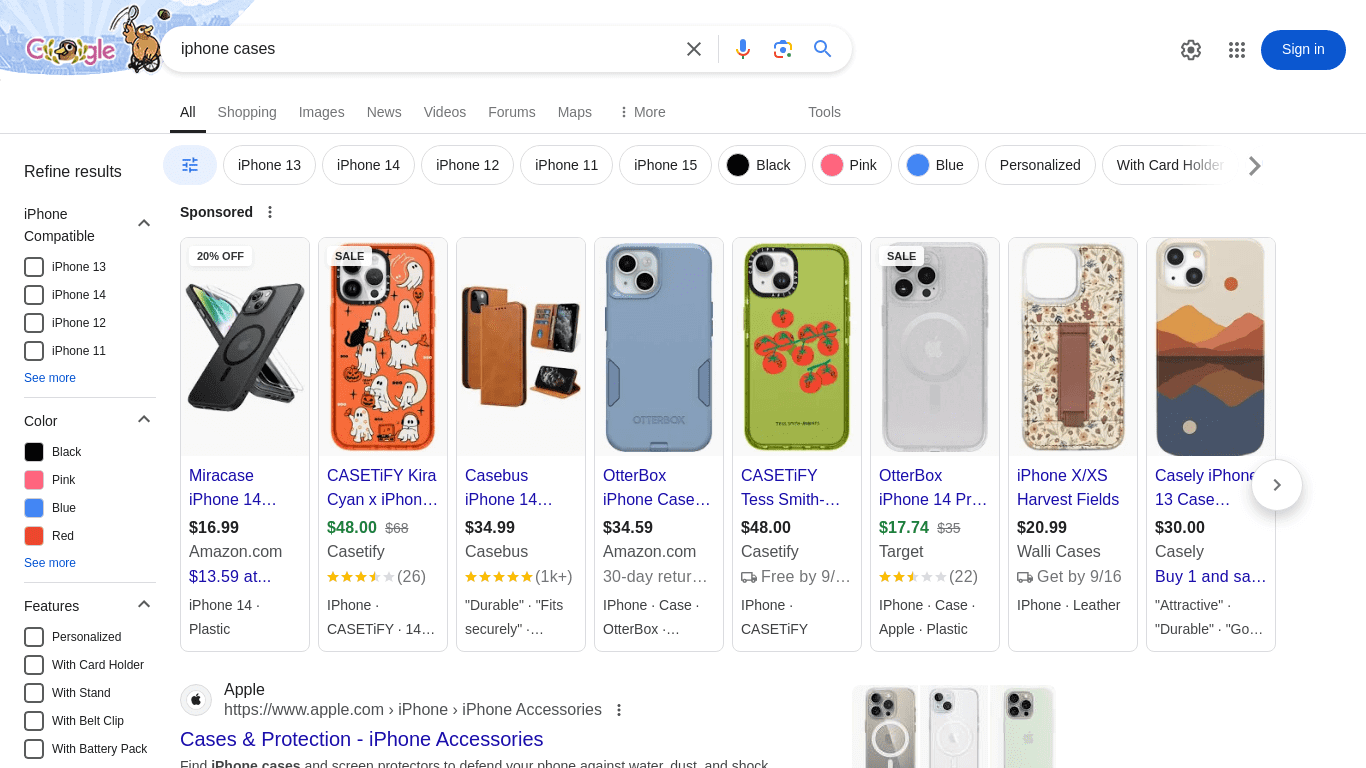1366x768 pixels.
Task: Check the iPhone 11 compatibility box
Action: click(x=34, y=351)
